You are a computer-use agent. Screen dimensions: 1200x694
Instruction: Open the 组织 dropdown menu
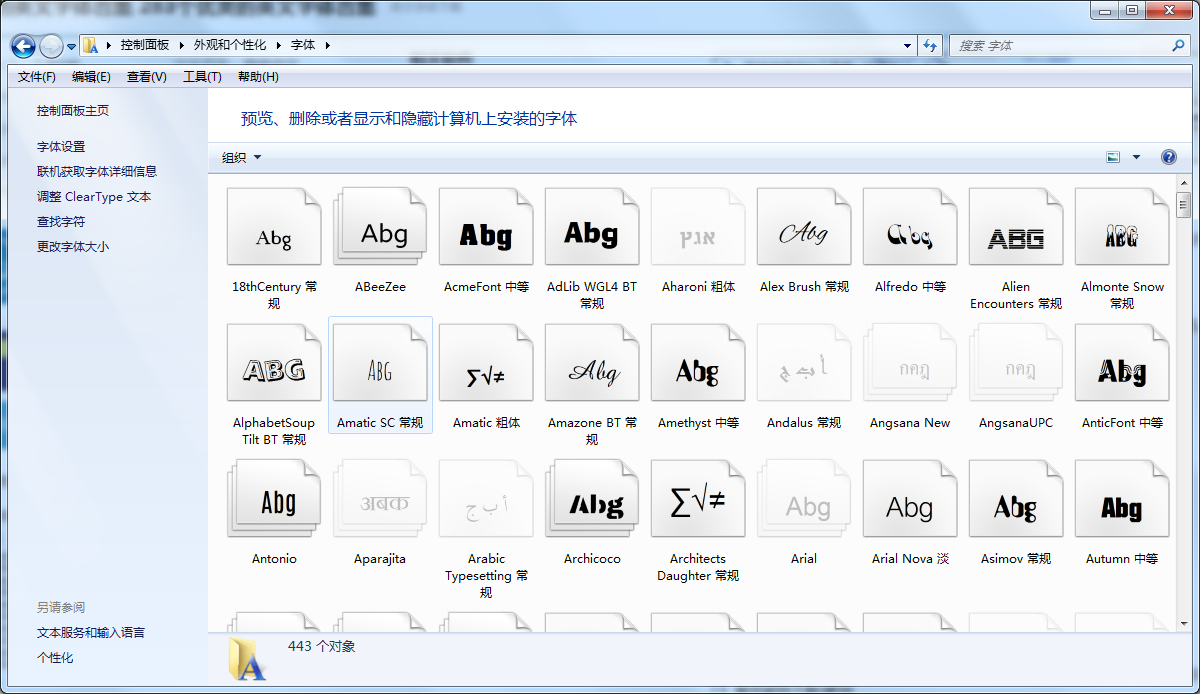pyautogui.click(x=241, y=157)
